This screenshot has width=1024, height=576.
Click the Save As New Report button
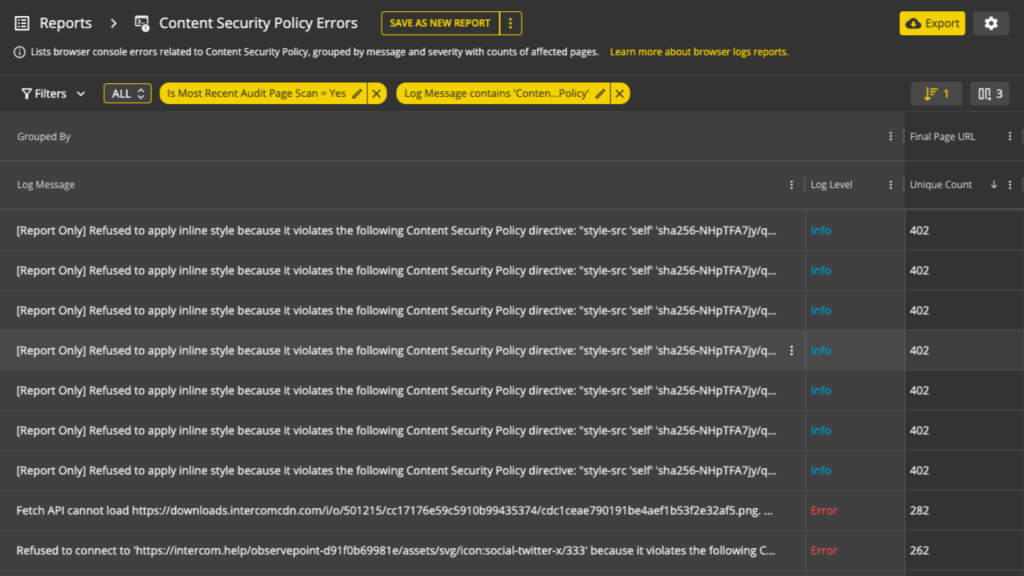(x=438, y=22)
